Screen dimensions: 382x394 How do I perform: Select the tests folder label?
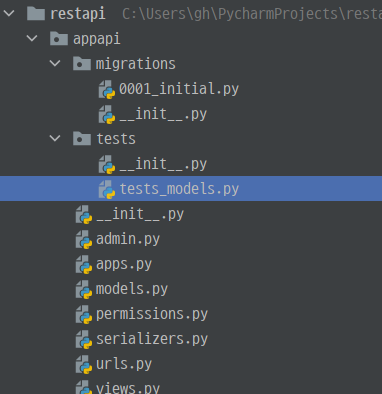tap(116, 139)
